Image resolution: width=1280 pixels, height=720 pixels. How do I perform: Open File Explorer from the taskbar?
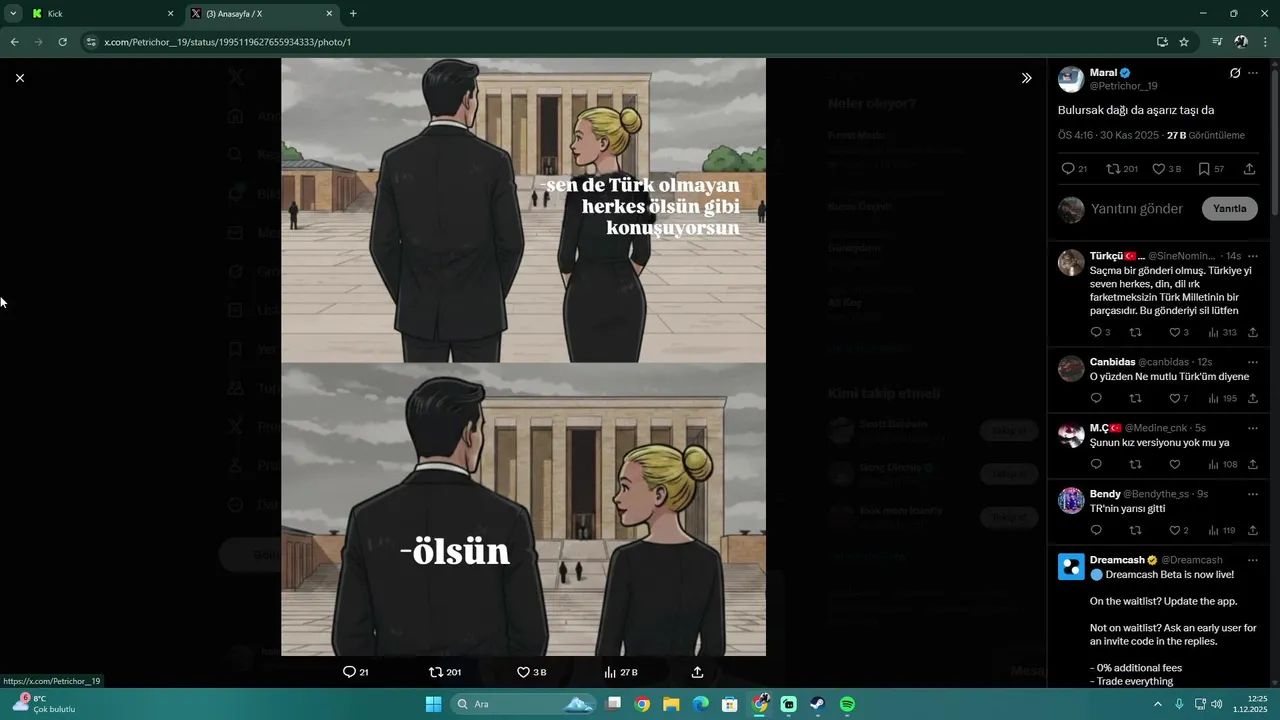coord(671,704)
